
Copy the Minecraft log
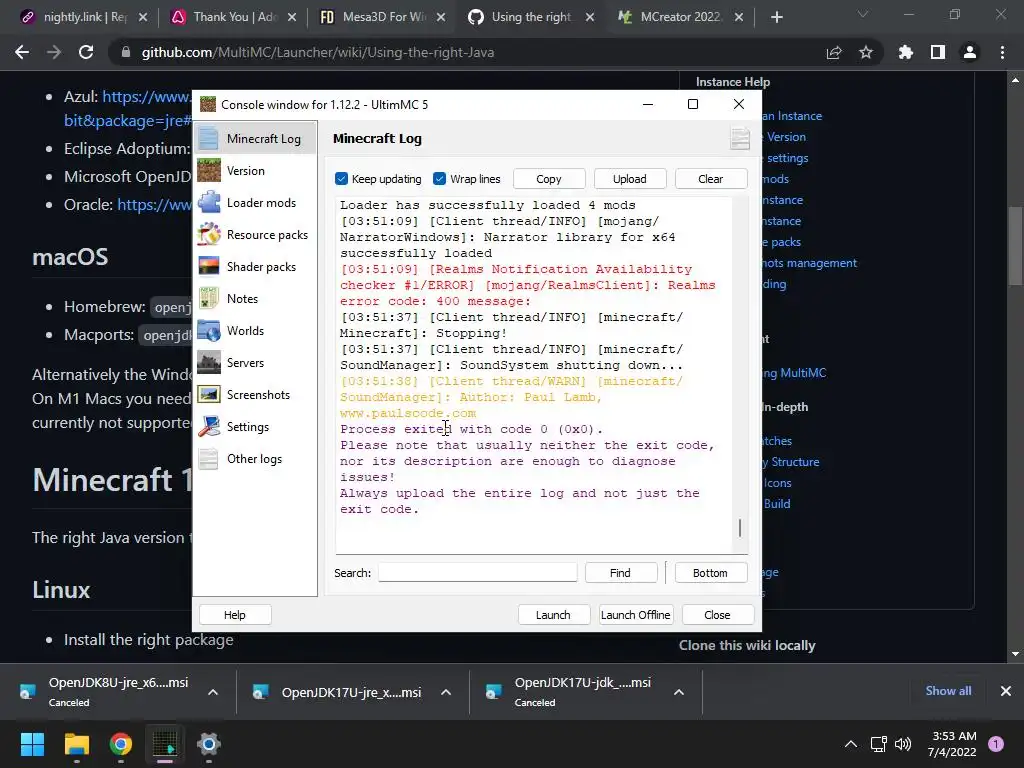coord(549,179)
